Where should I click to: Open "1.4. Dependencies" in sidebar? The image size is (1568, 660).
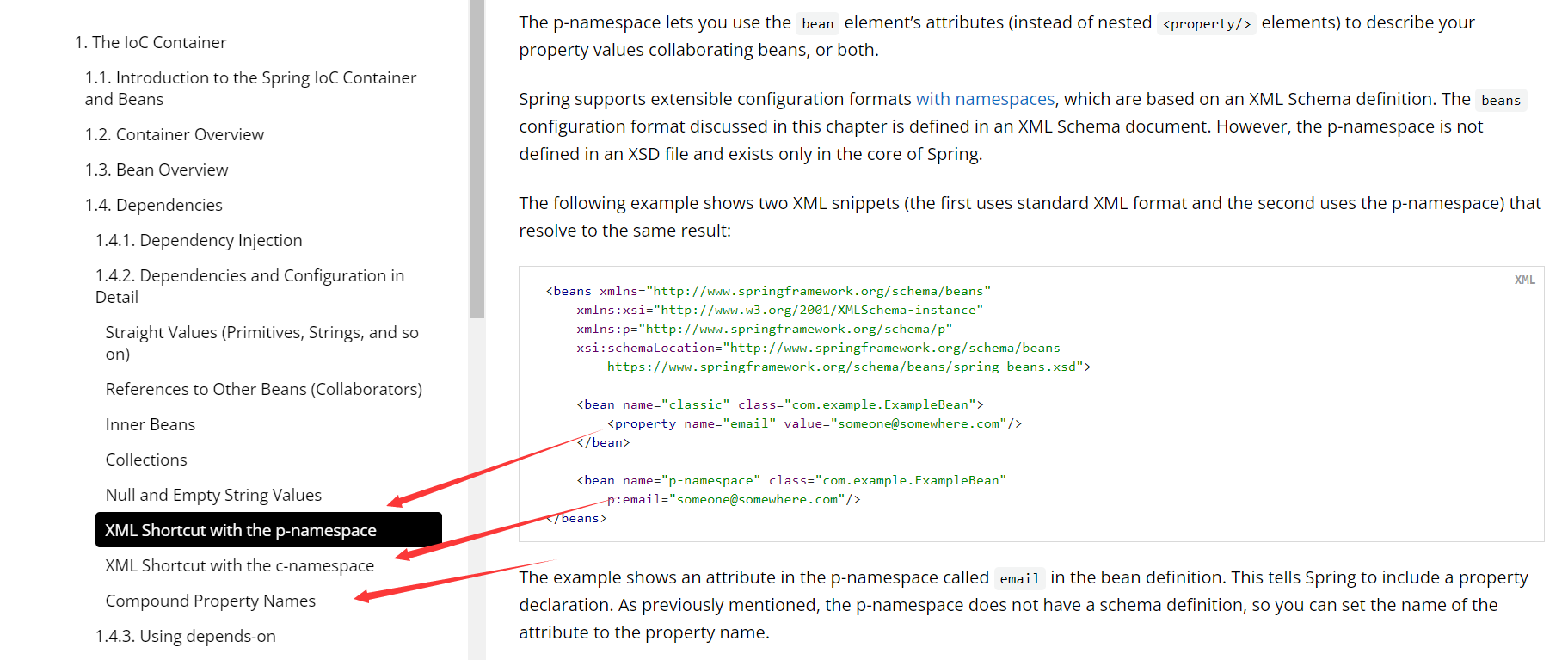point(153,205)
